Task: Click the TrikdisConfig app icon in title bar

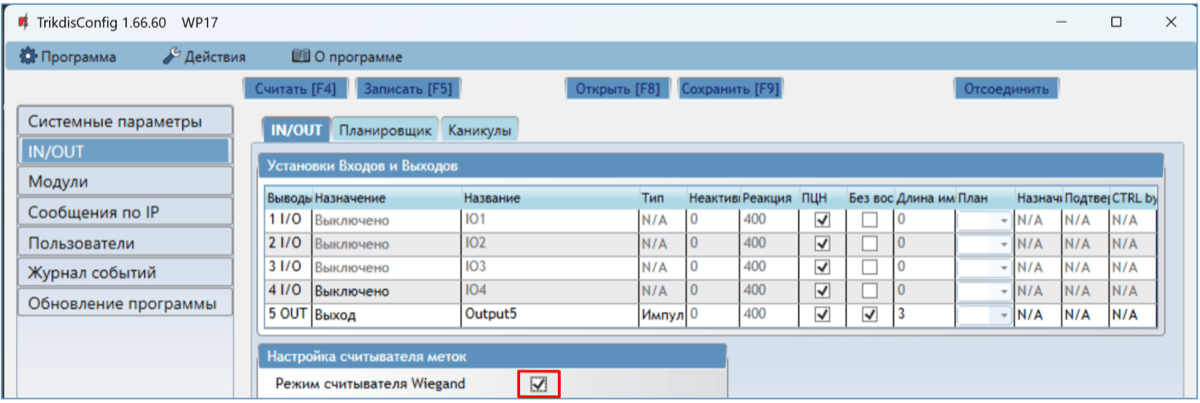Action: (x=23, y=21)
